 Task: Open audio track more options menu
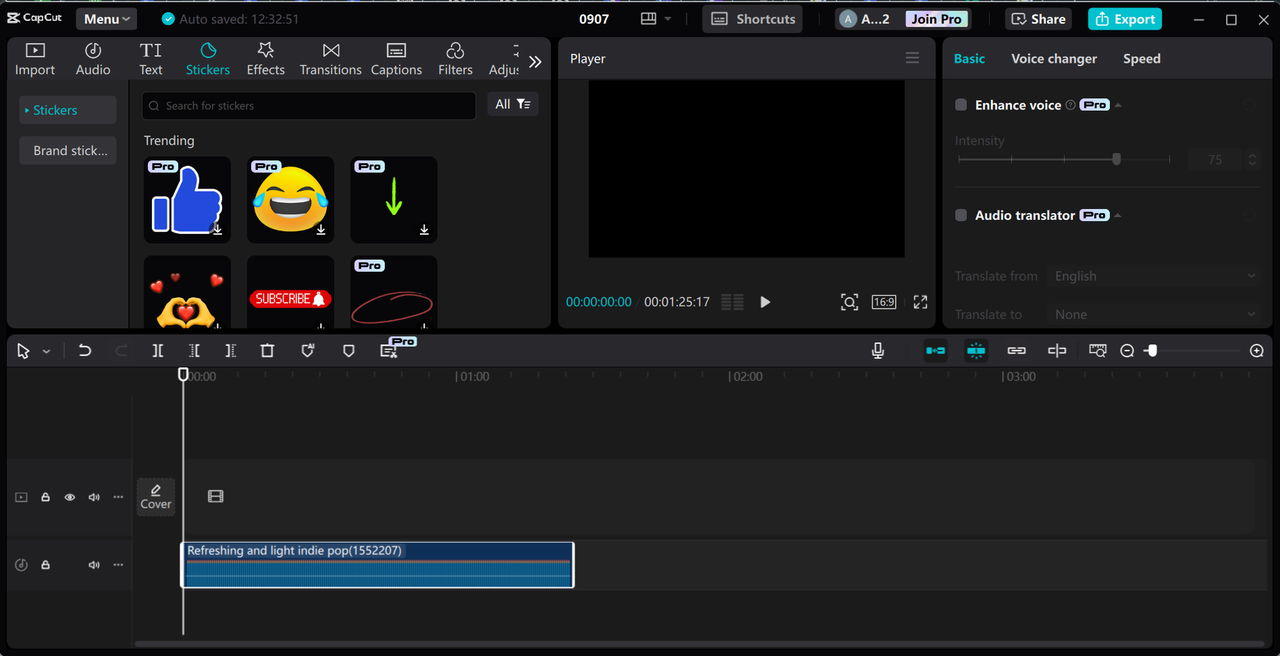(x=118, y=565)
